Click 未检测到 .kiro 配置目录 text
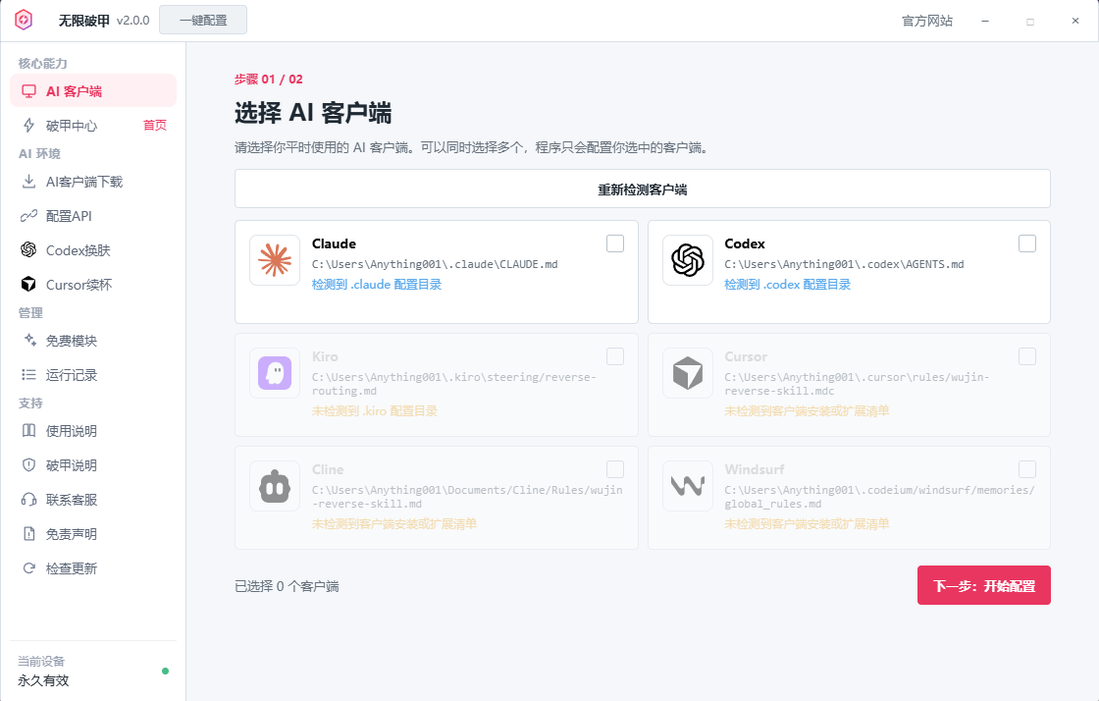Screen dimensions: 1099x701 (x=374, y=411)
